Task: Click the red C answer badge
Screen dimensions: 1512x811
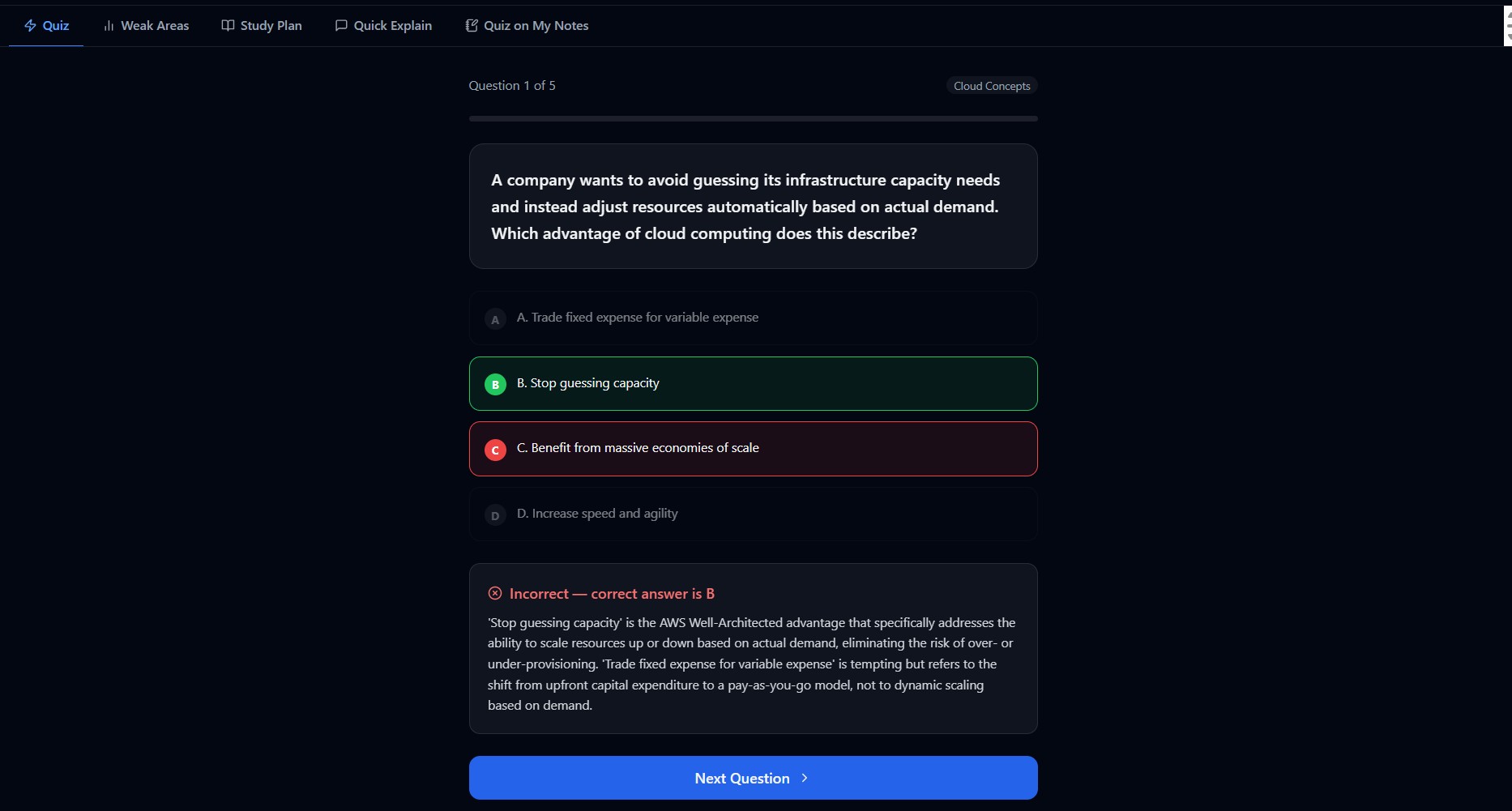Action: point(495,450)
